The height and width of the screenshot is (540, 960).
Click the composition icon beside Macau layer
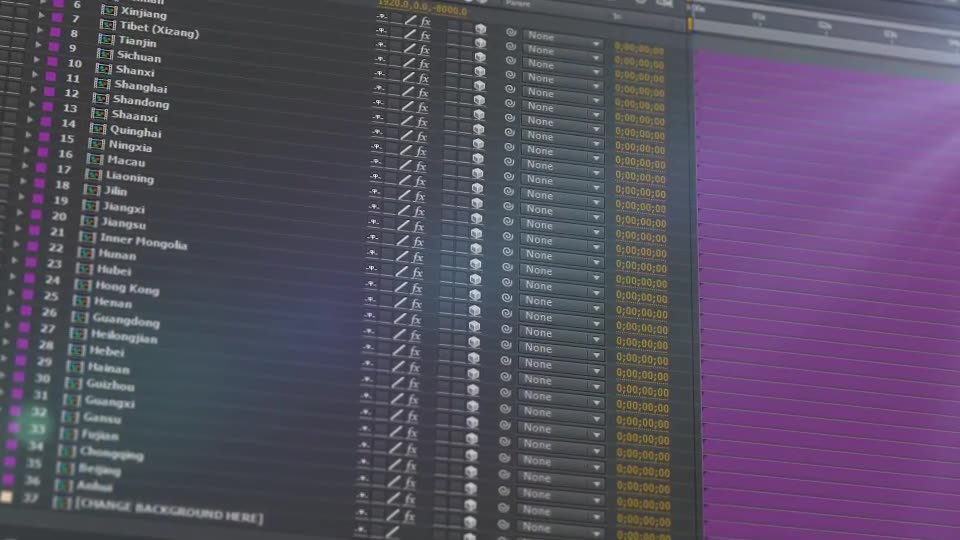pos(94,159)
